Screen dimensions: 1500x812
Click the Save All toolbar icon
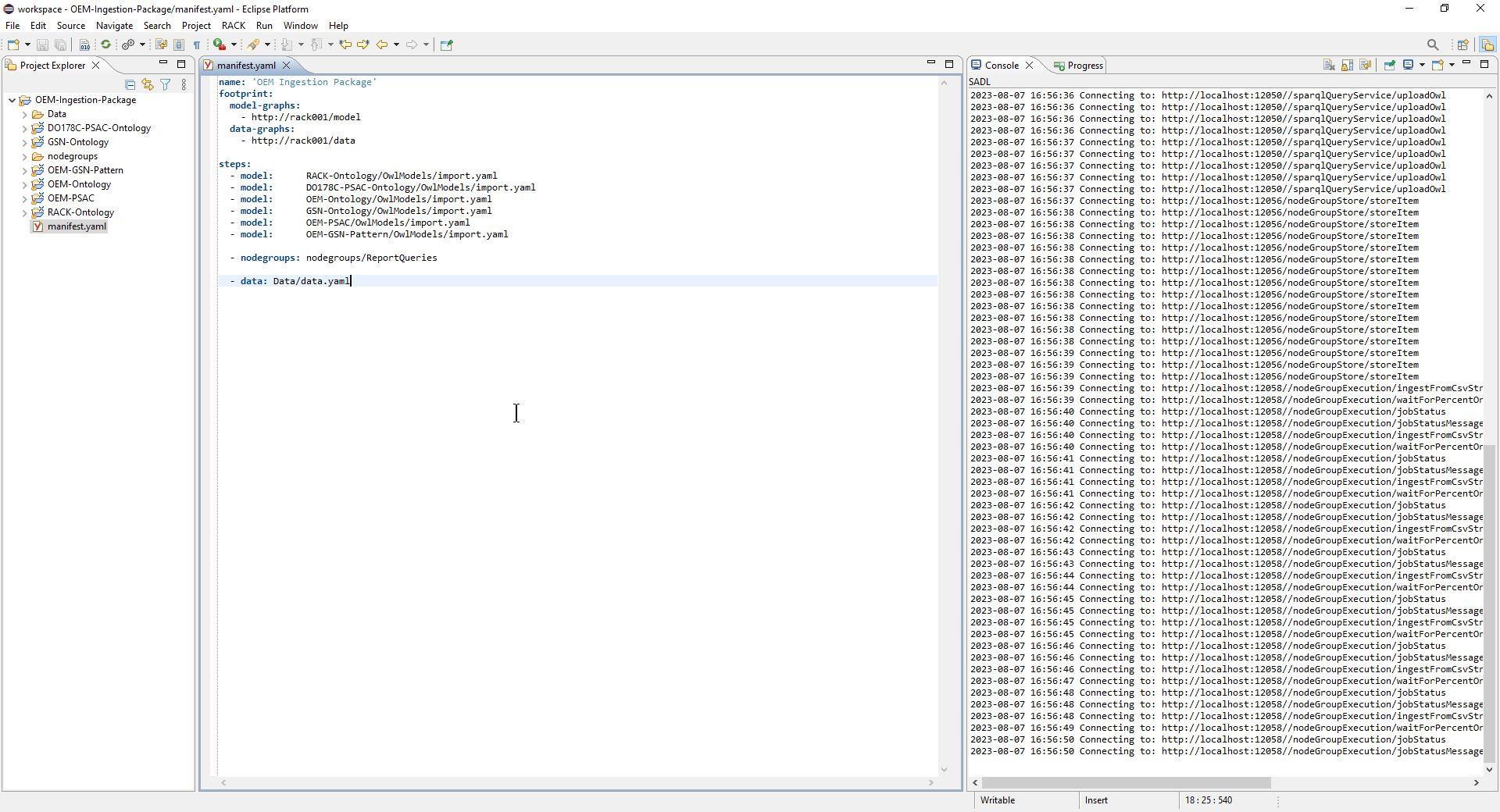pyautogui.click(x=60, y=45)
